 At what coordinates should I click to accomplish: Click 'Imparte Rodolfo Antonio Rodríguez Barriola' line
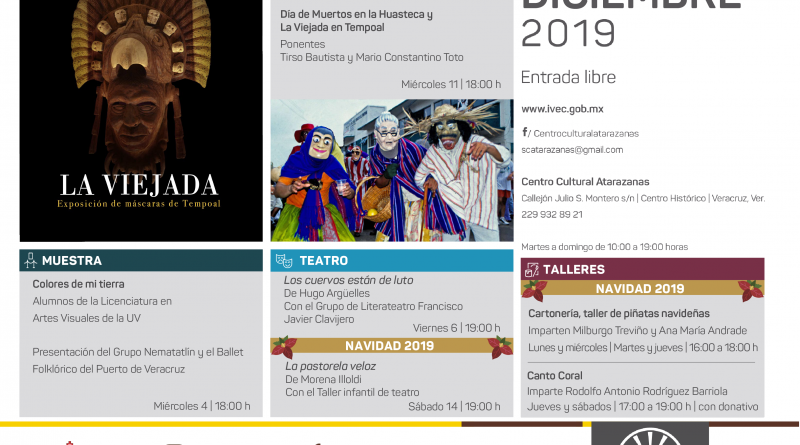(x=627, y=391)
